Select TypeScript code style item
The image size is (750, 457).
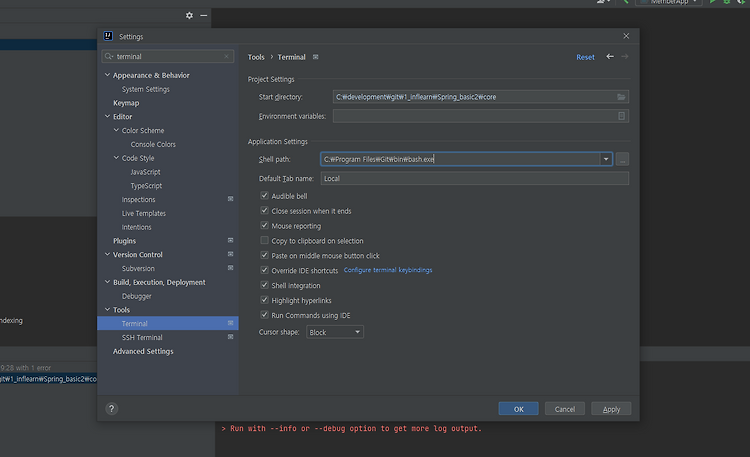point(146,186)
